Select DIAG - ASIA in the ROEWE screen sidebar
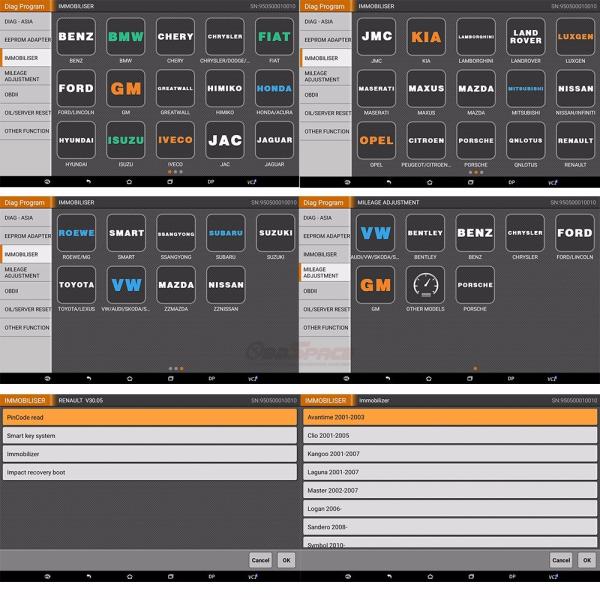The height and width of the screenshot is (600, 600). (x=26, y=218)
